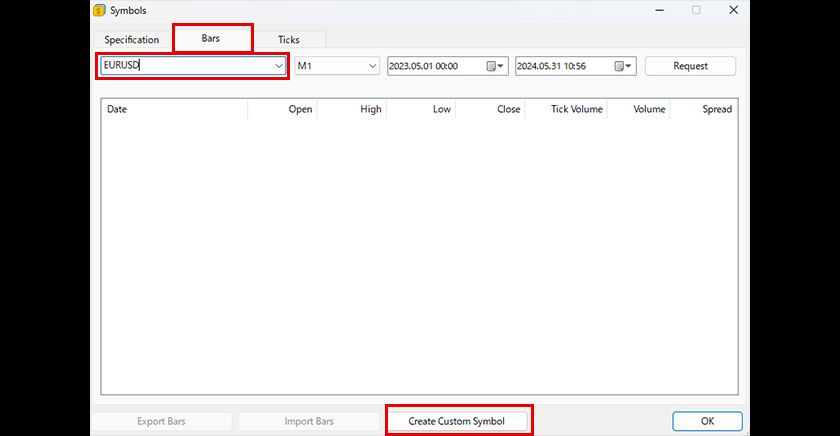
Task: Open the end date calendar picker icon
Action: 622,66
